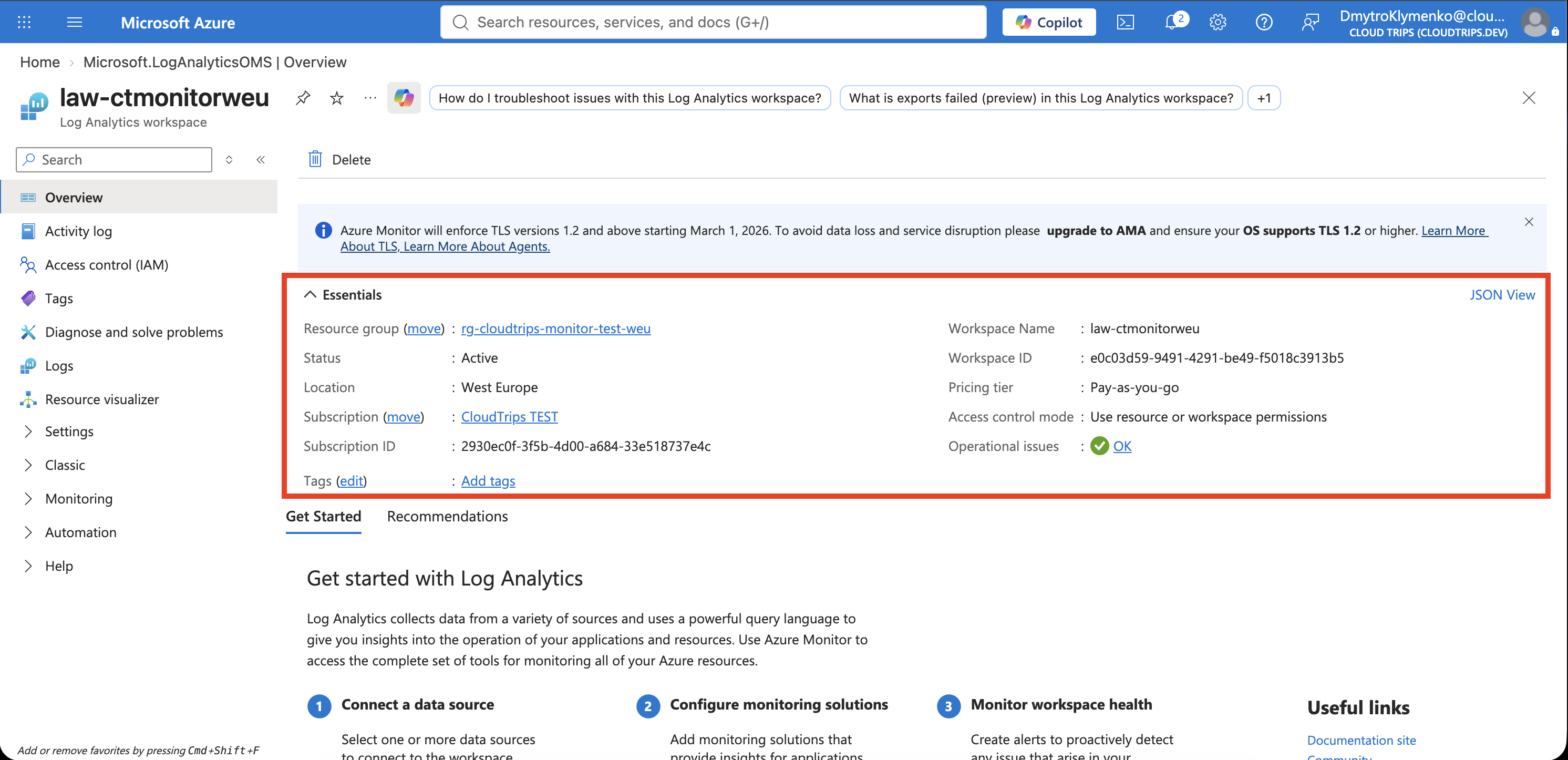The height and width of the screenshot is (760, 1568).
Task: Click move link next to Subscription
Action: click(404, 417)
